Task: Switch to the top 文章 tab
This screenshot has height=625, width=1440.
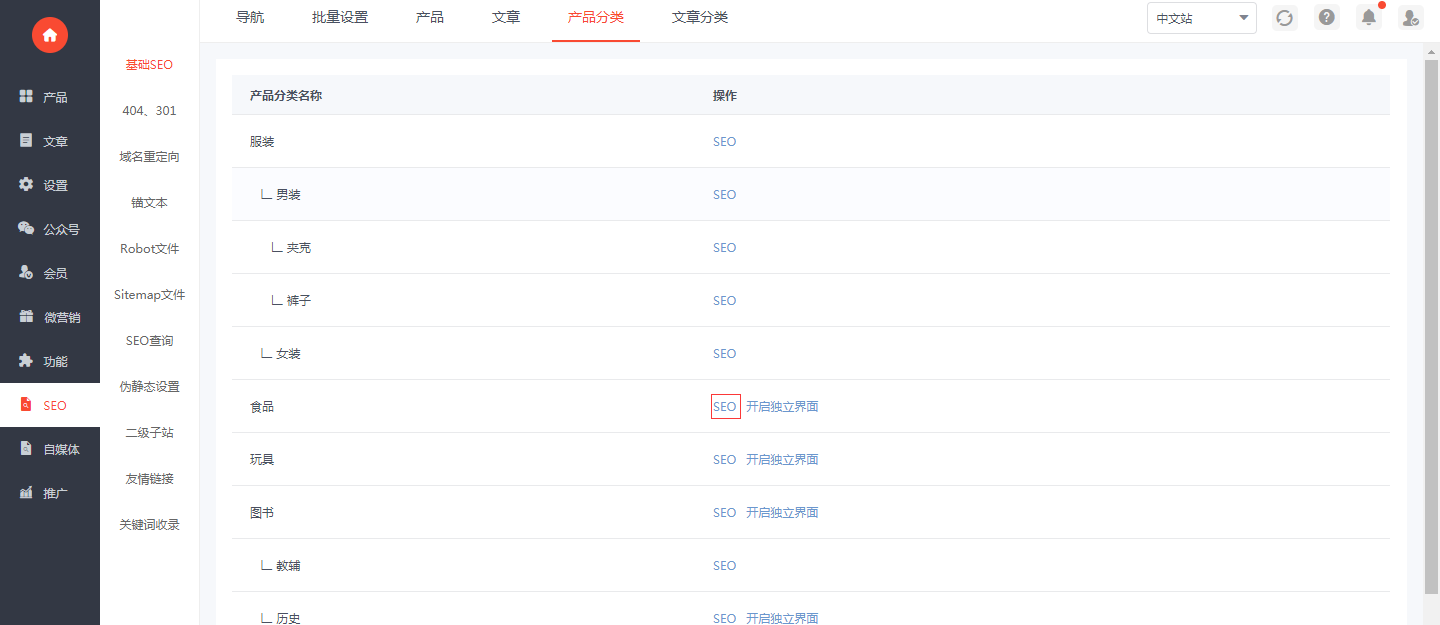Action: pyautogui.click(x=506, y=18)
